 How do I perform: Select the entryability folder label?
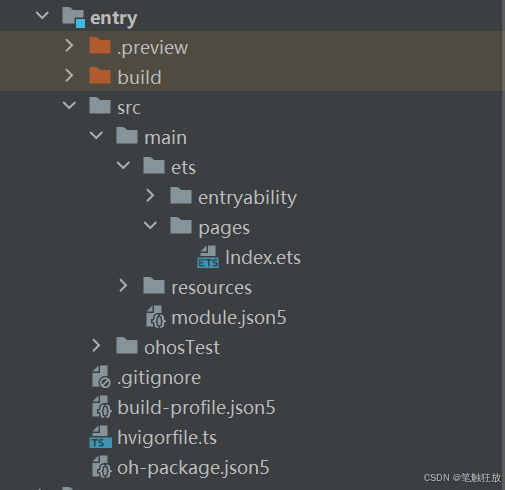point(247,198)
